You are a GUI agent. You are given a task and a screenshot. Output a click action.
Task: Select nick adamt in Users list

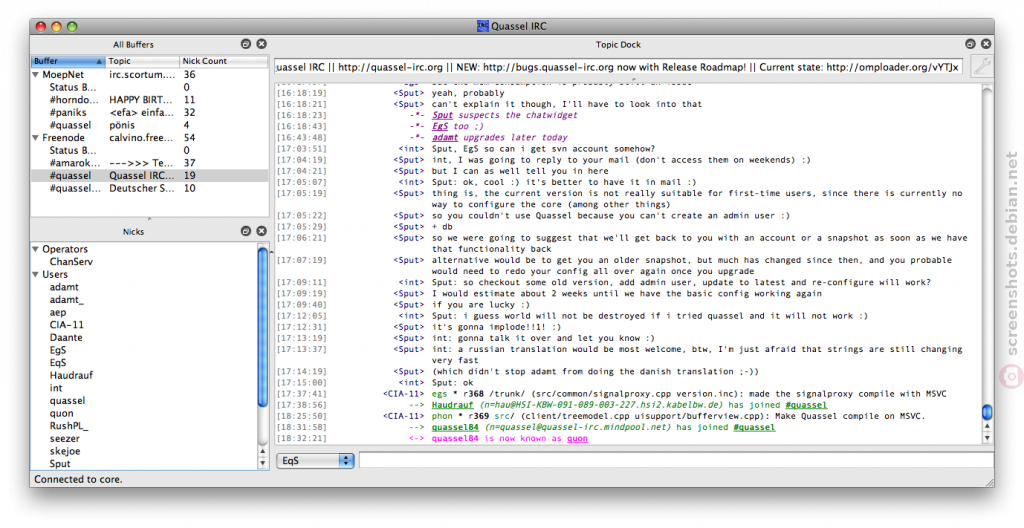(64, 287)
